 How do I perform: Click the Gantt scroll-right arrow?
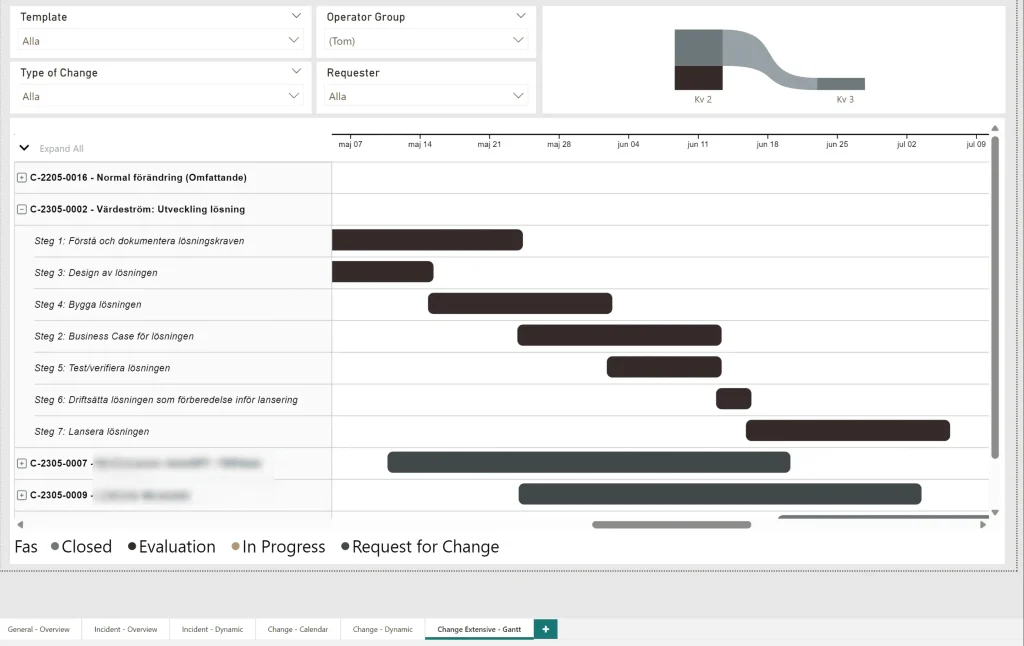click(983, 524)
